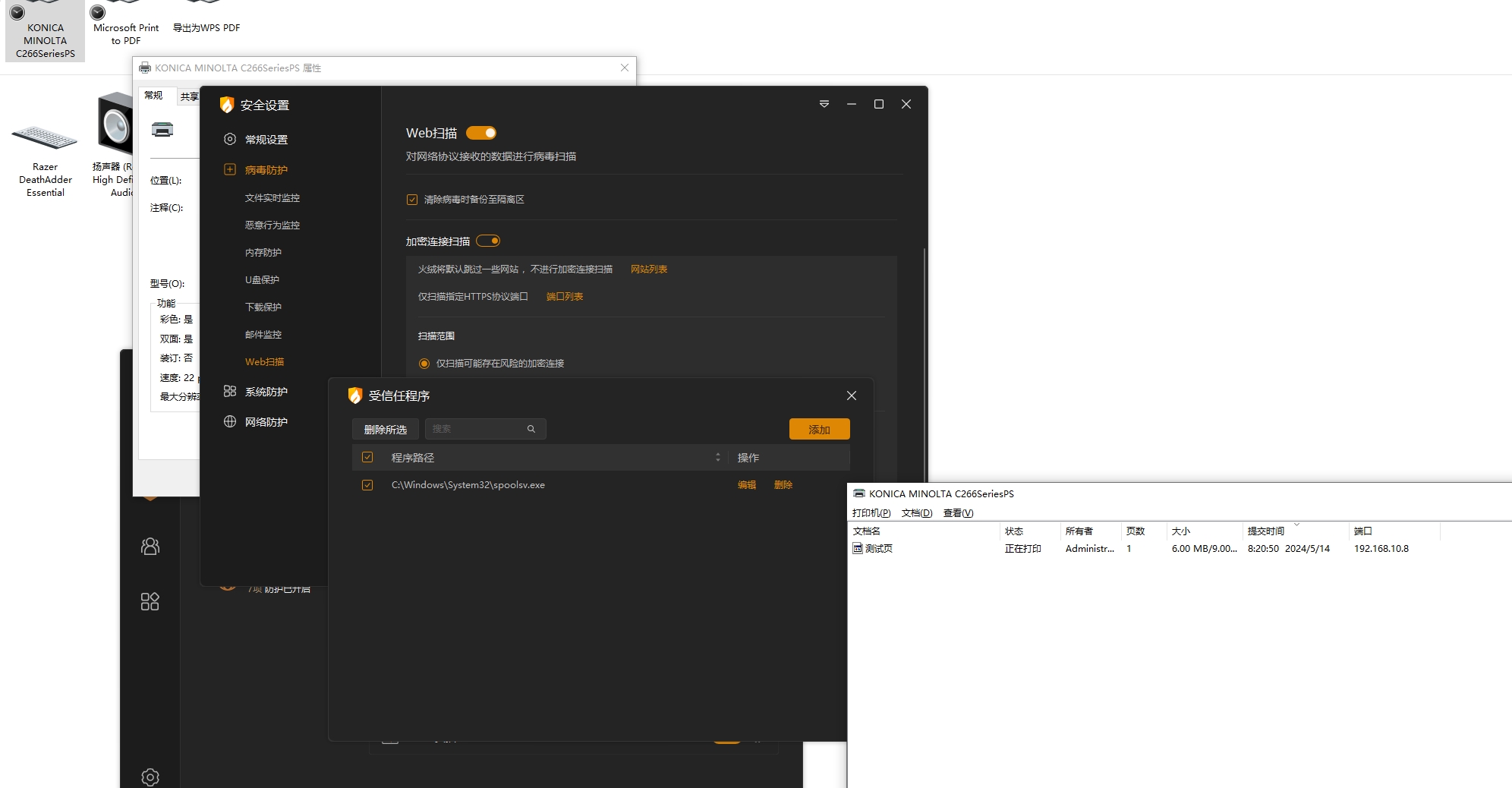Open the 共享 tab in printer properties
Viewport: 1512px width, 788px height.
point(189,96)
